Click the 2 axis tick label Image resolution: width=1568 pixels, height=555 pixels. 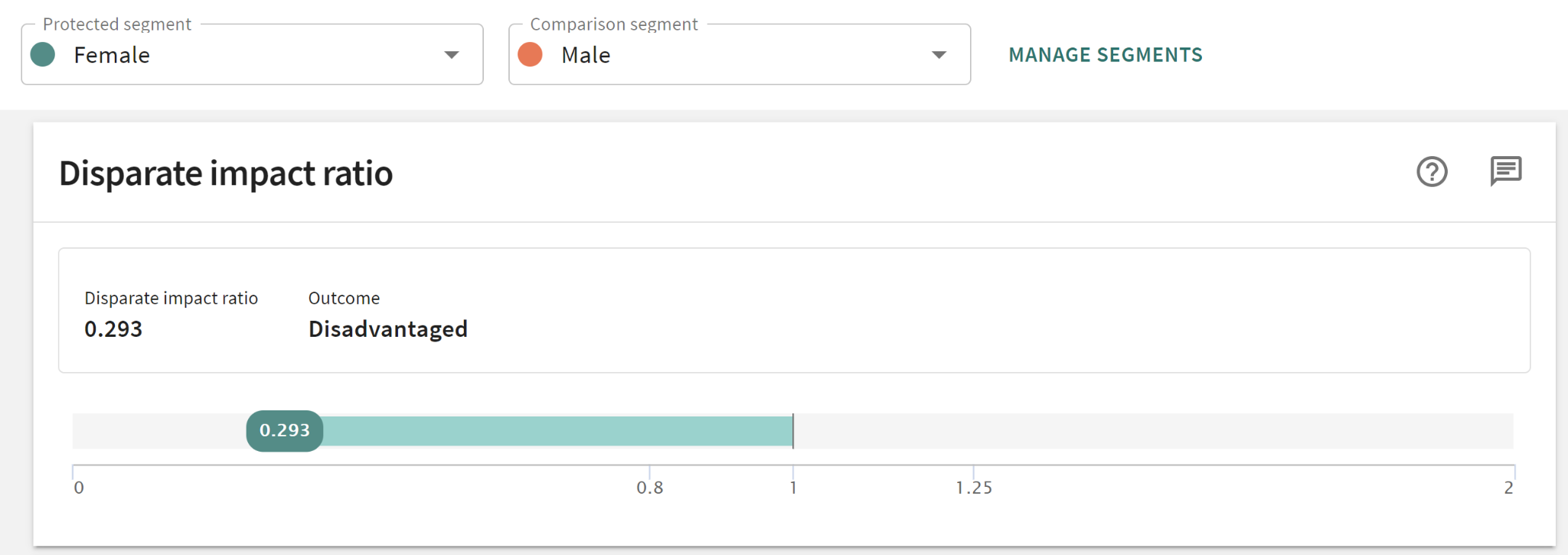(x=1508, y=488)
